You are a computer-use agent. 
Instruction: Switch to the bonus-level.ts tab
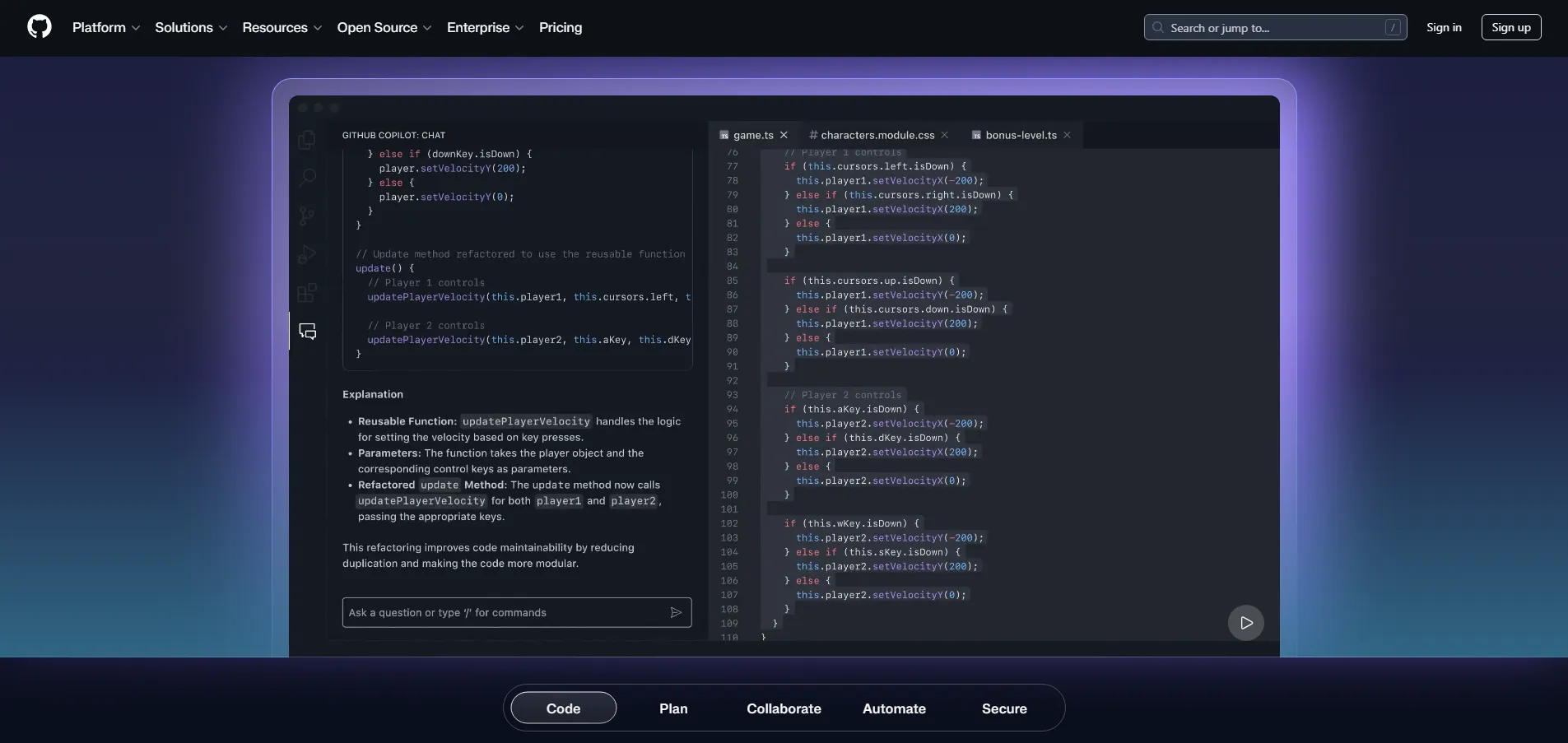1021,135
